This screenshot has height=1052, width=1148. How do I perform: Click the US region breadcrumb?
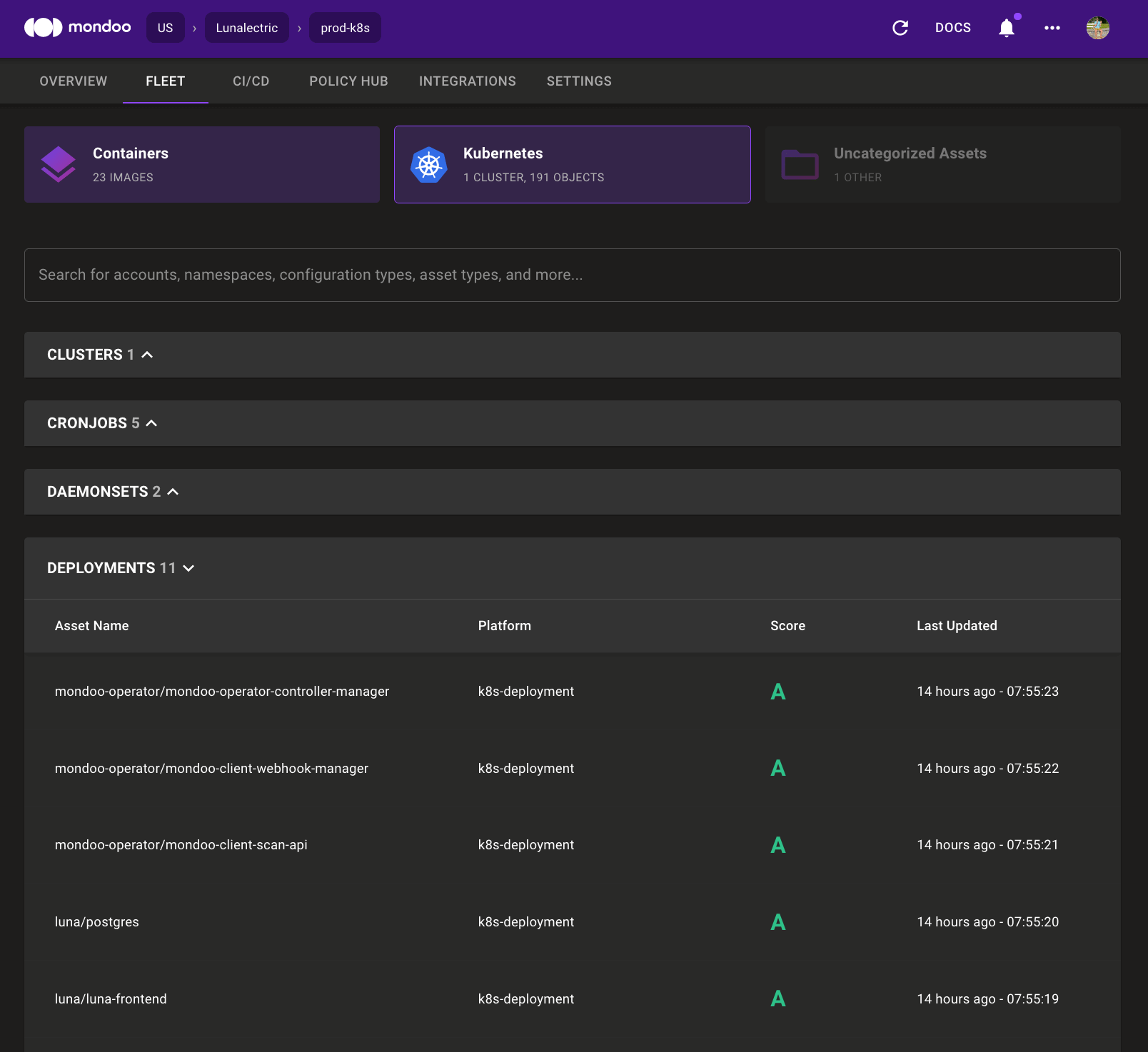click(x=165, y=28)
